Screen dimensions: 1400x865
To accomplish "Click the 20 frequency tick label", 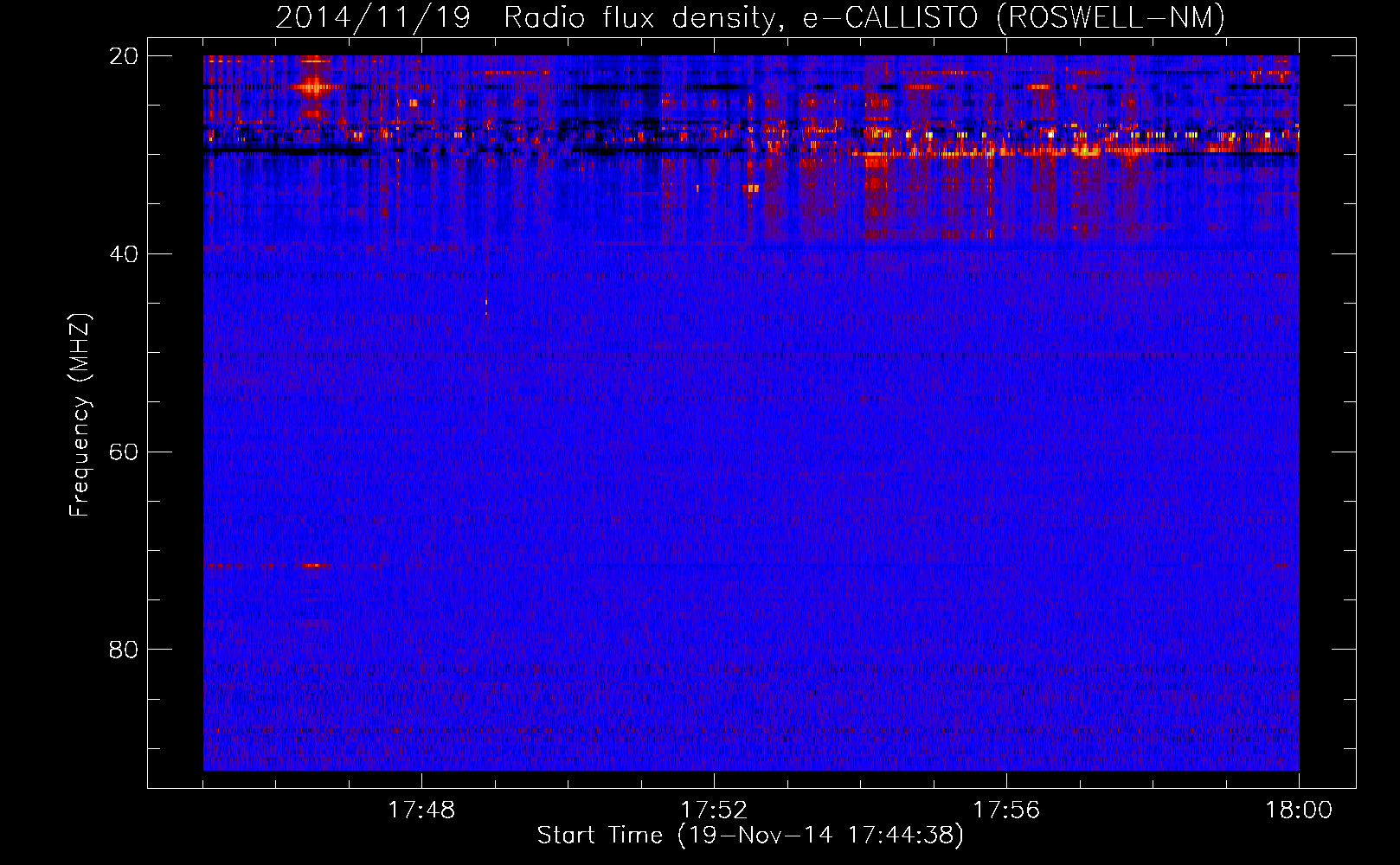I will click(x=124, y=56).
